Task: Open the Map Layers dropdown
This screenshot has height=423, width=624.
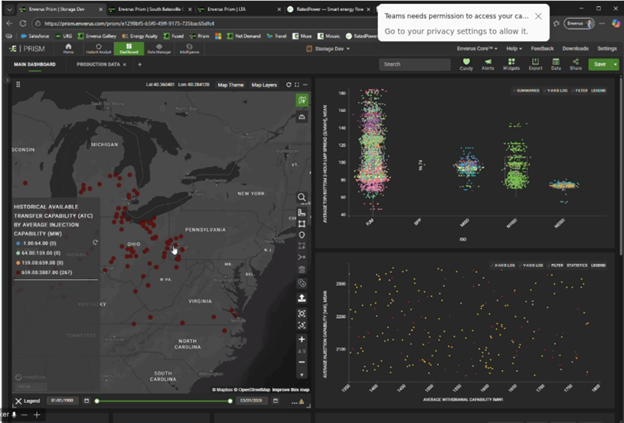Action: tap(264, 85)
